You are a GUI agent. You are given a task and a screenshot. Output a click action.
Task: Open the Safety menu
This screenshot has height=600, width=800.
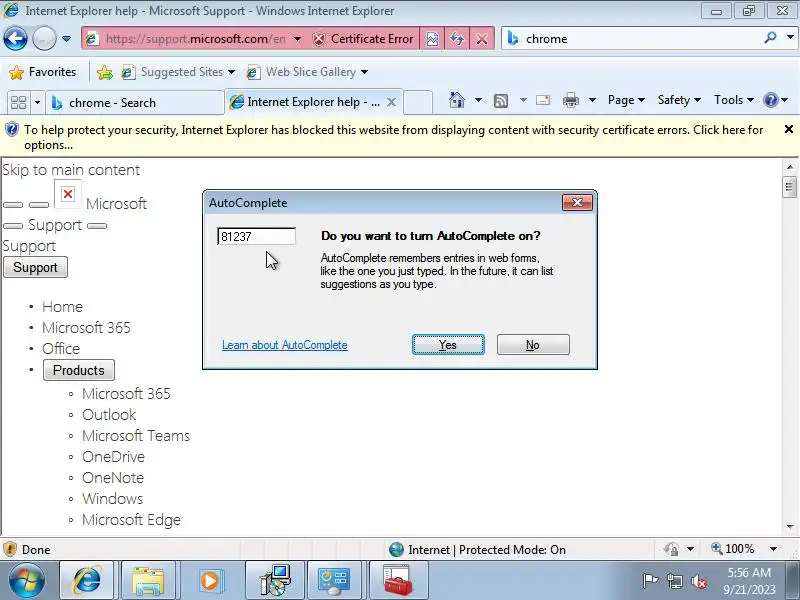click(x=679, y=100)
